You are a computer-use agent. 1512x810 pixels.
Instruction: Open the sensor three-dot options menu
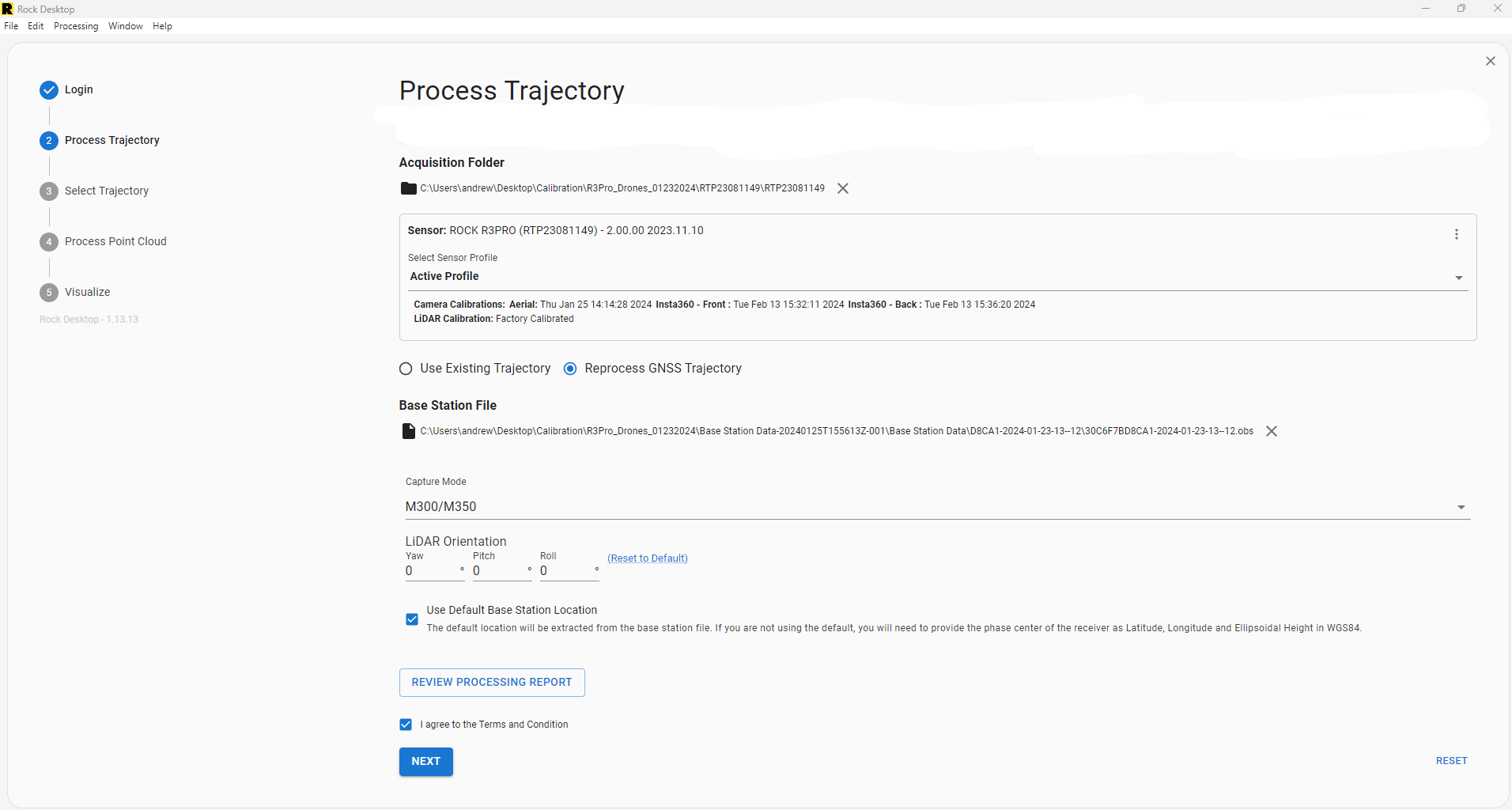1456,234
